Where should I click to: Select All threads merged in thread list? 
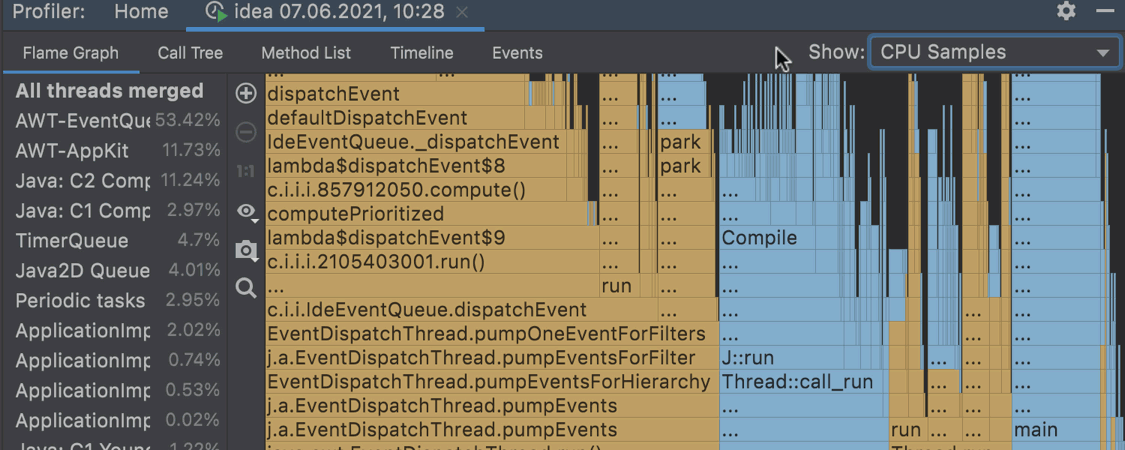coord(110,91)
